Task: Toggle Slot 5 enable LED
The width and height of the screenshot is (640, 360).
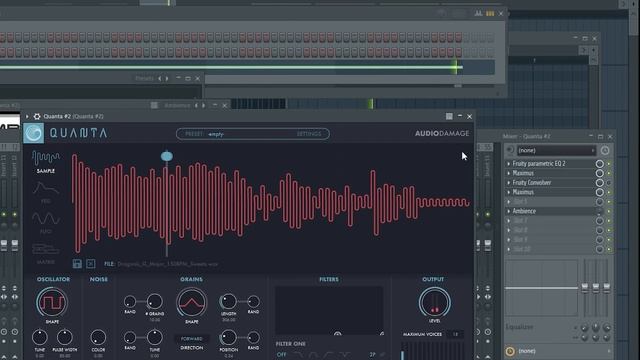Action: [609, 202]
